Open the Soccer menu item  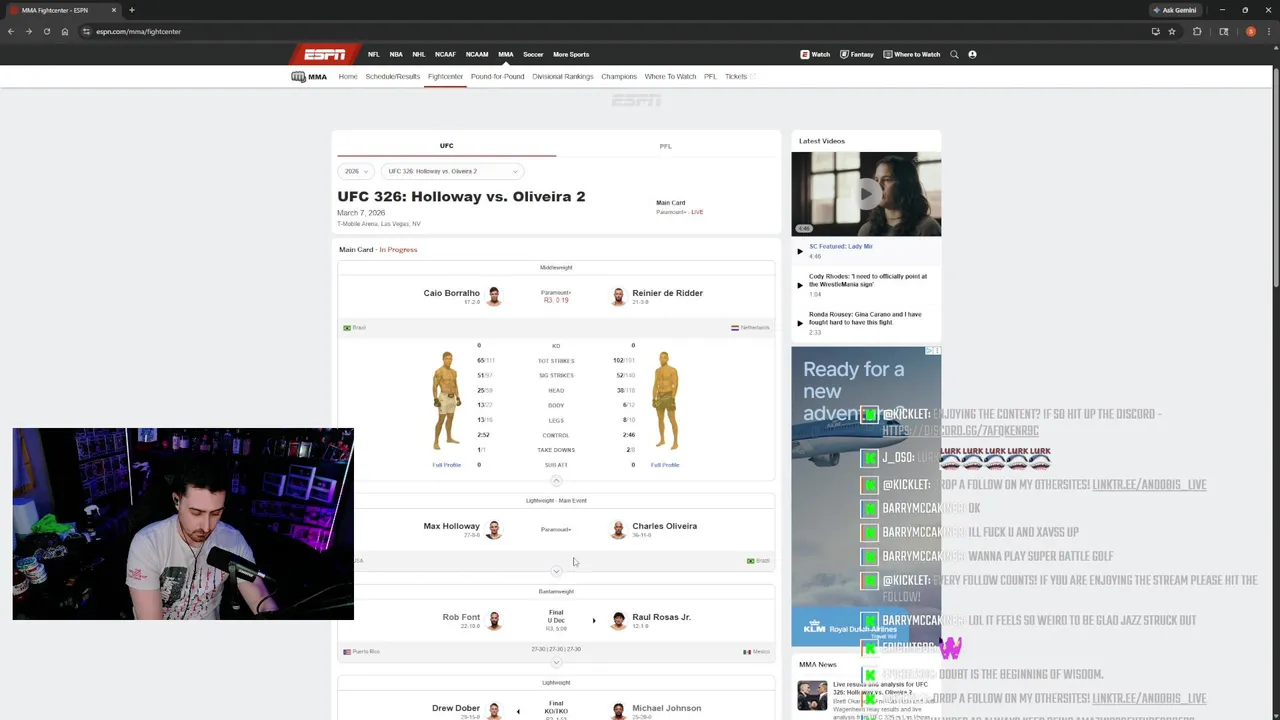pyautogui.click(x=533, y=54)
